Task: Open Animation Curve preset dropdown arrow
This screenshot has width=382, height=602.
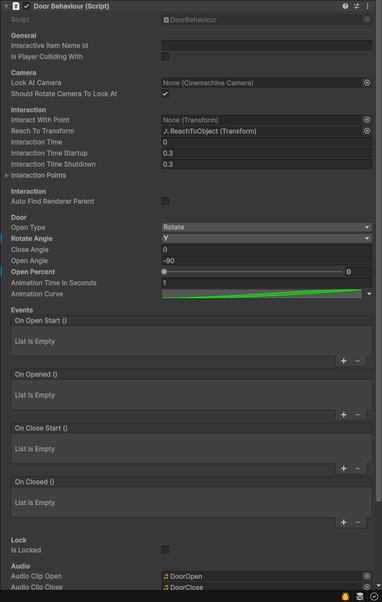Action: [x=369, y=294]
